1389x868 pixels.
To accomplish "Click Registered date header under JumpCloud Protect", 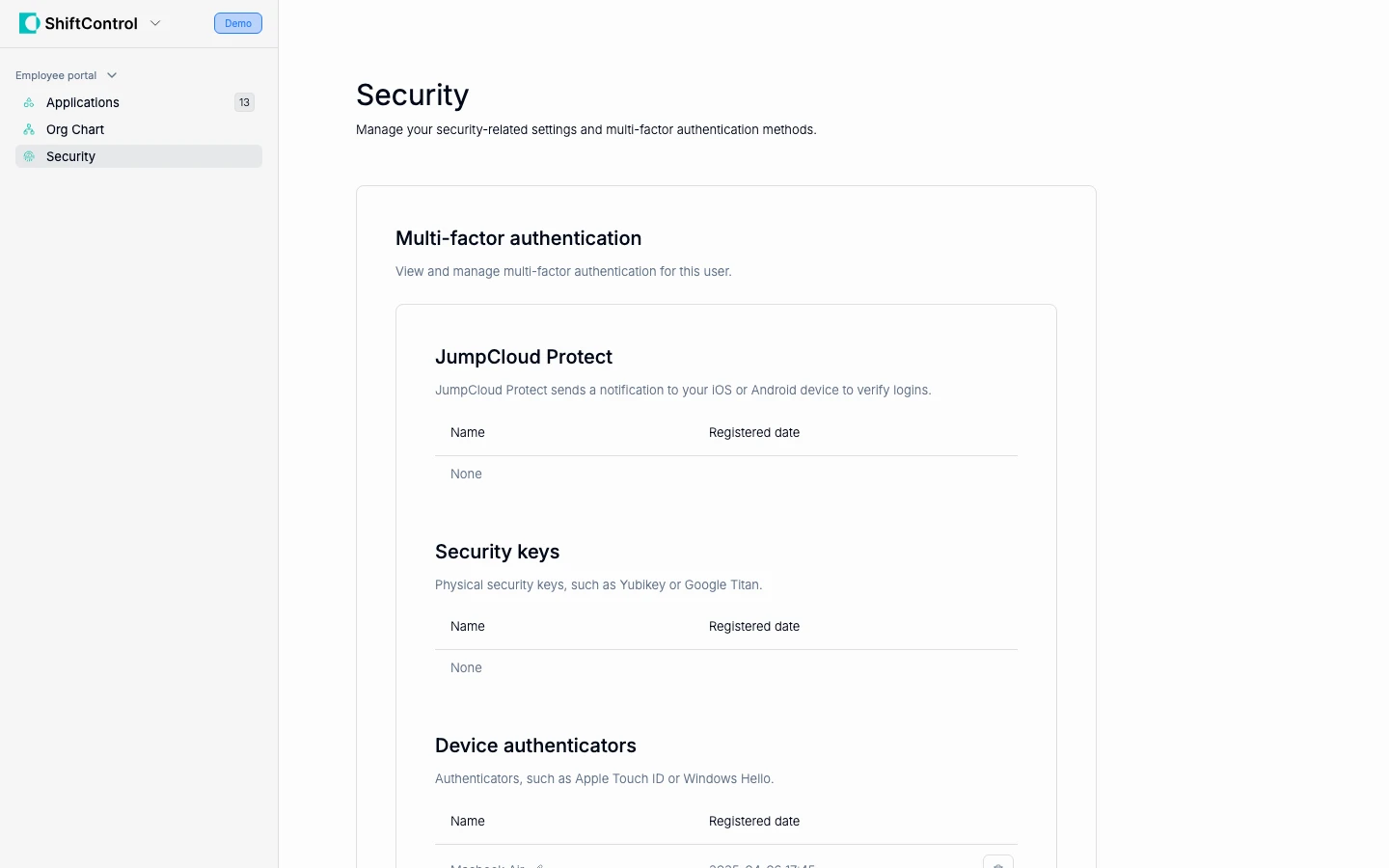I will [x=754, y=432].
